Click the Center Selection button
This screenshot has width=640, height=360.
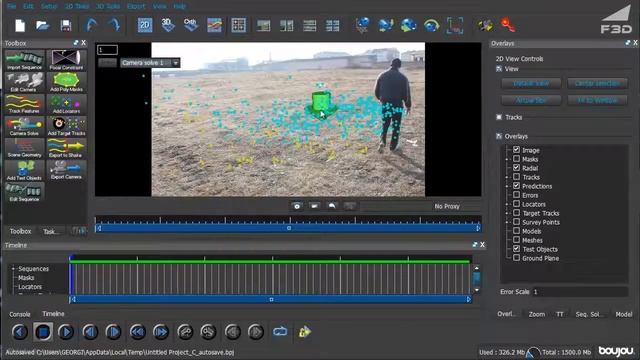pos(597,83)
